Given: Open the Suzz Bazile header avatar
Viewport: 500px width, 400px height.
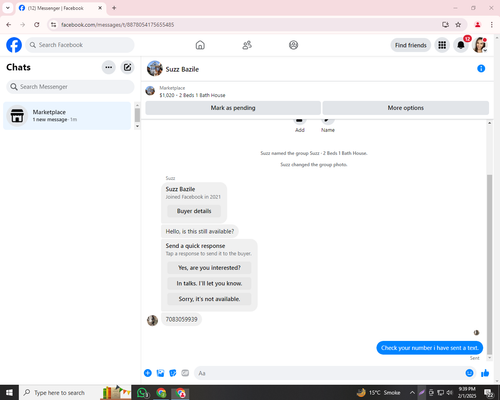Looking at the screenshot, I should 155,69.
